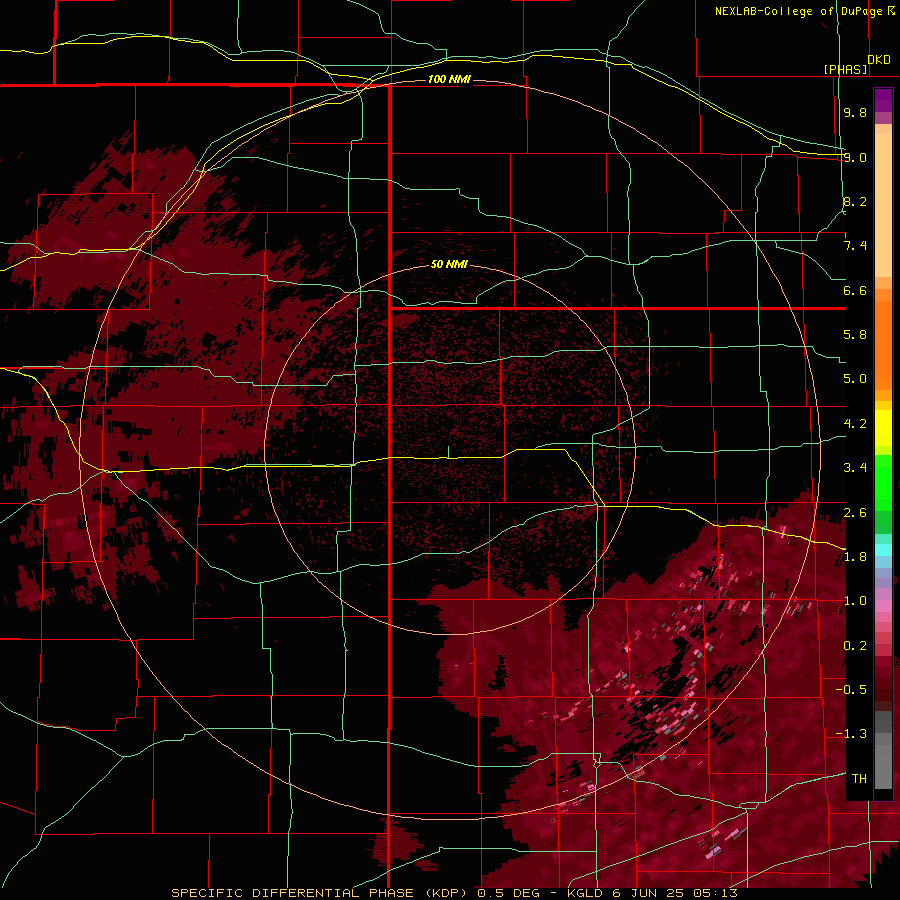The height and width of the screenshot is (900, 900).
Task: Click the TH threshold label
Action: pos(859,779)
